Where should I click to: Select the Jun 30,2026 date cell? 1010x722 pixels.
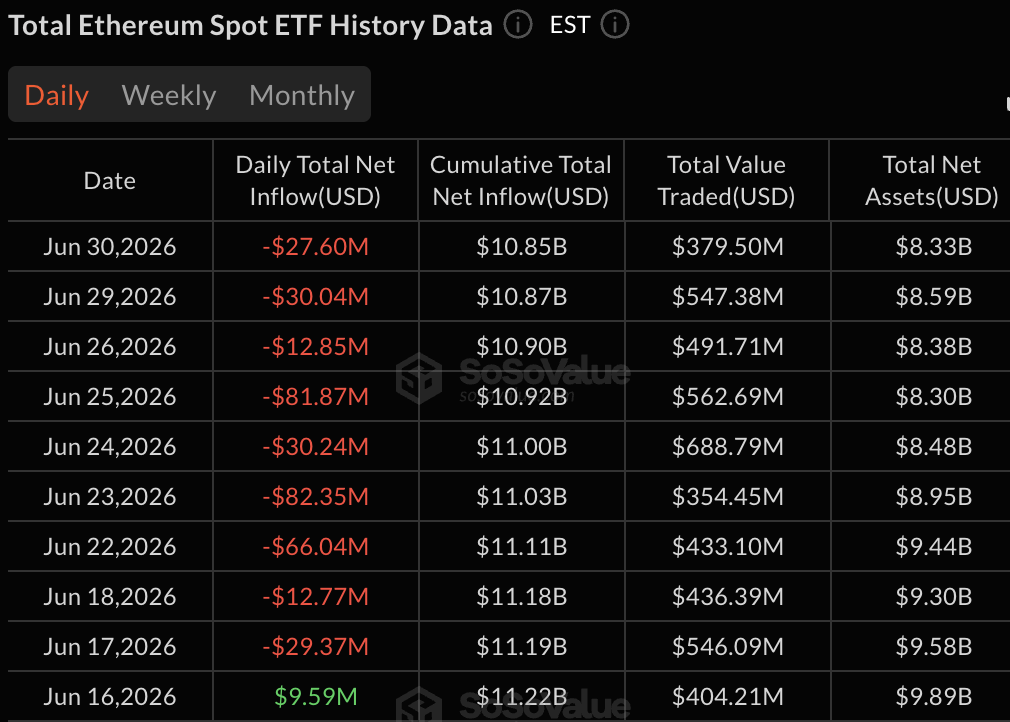(x=110, y=247)
